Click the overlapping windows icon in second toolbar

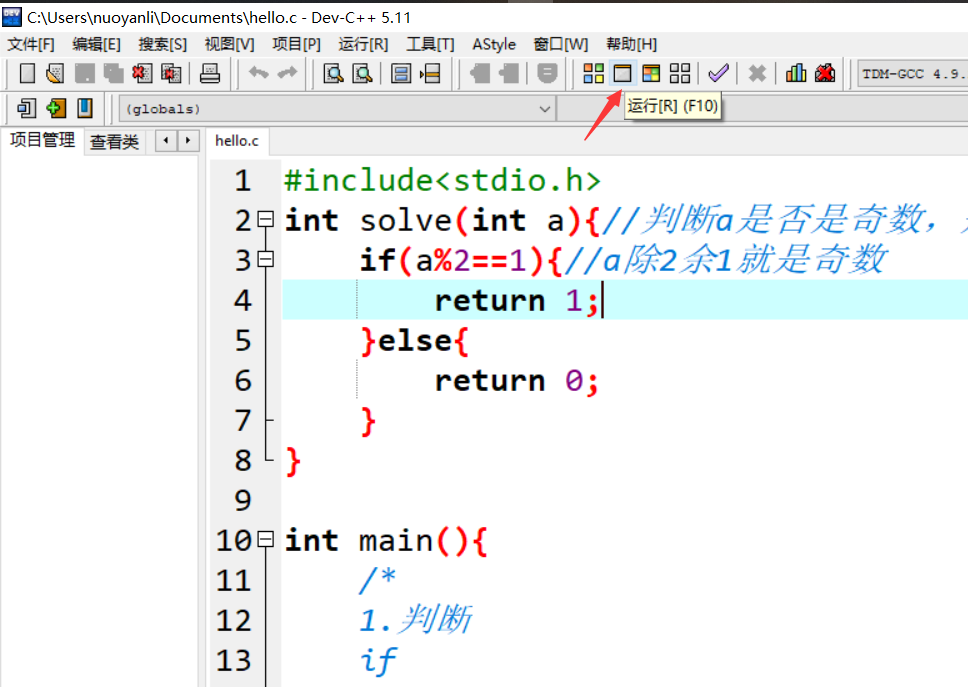[27, 108]
